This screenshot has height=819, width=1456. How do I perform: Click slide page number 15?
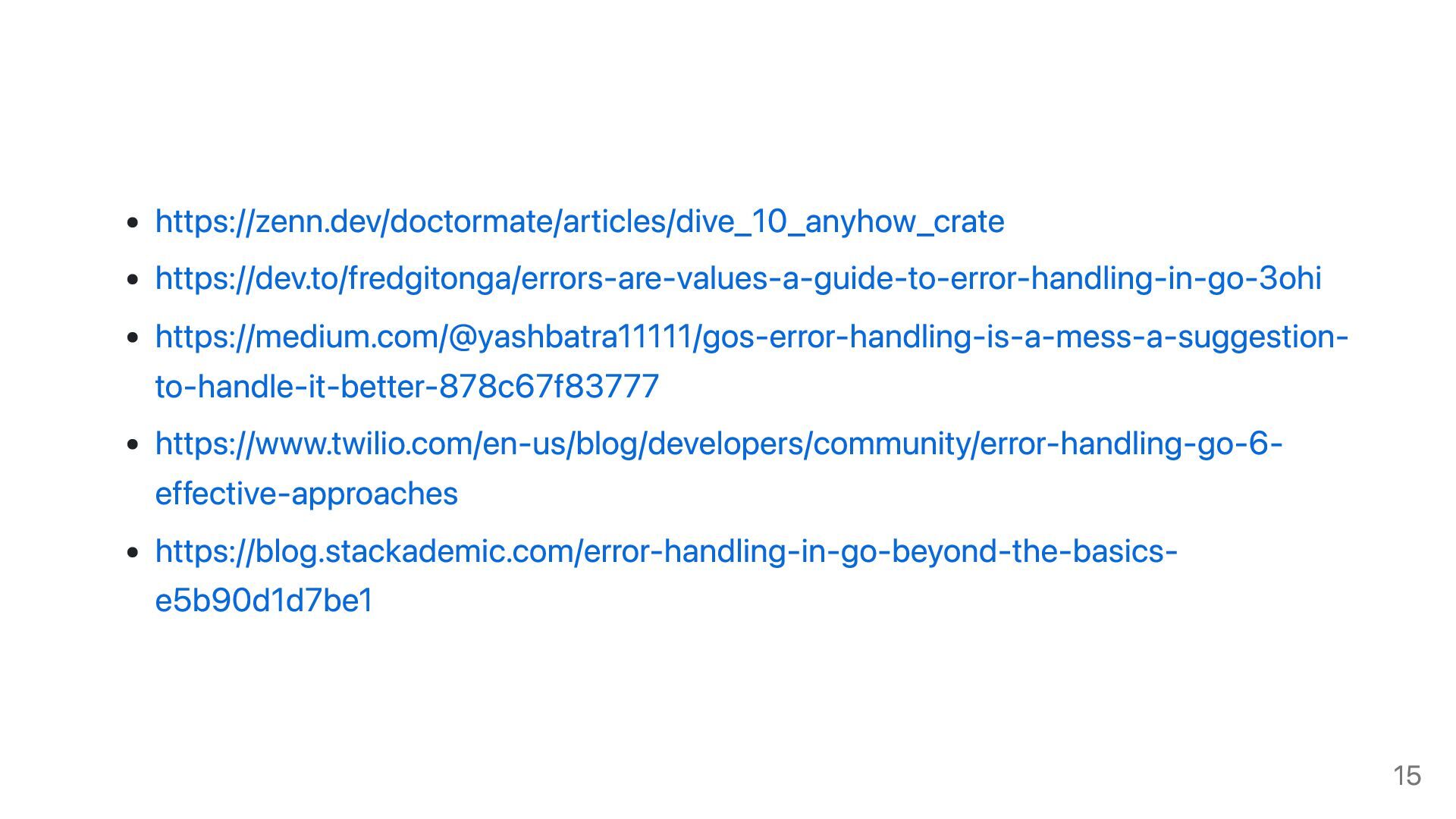click(x=1407, y=776)
